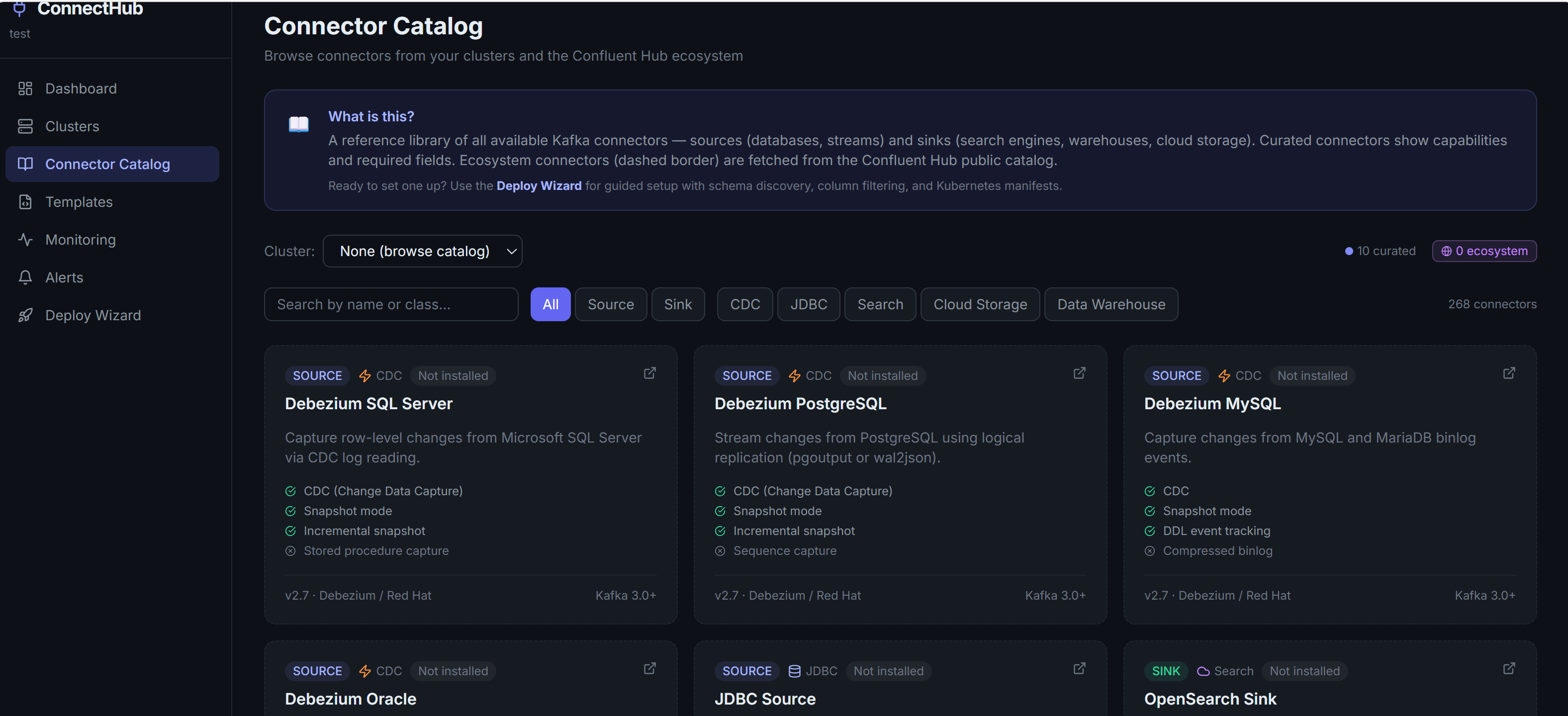Click database JDBC icon on JDBC Source card
The width and height of the screenshot is (1568, 716).
pyautogui.click(x=794, y=671)
